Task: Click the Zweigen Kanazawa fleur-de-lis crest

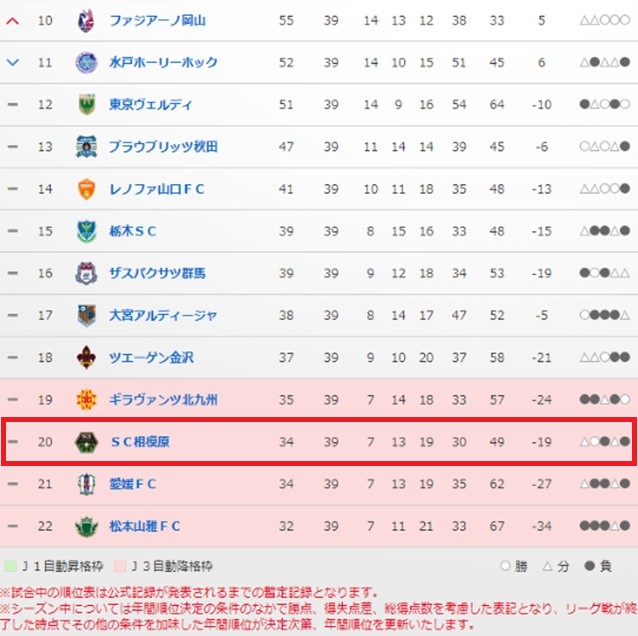Action: 86,357
